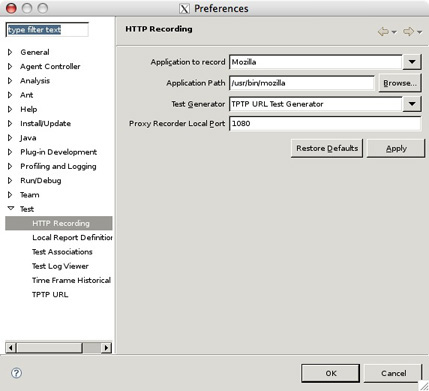Click the tree scrollbar left arrow
Image resolution: width=429 pixels, height=391 pixels.
coord(11,348)
